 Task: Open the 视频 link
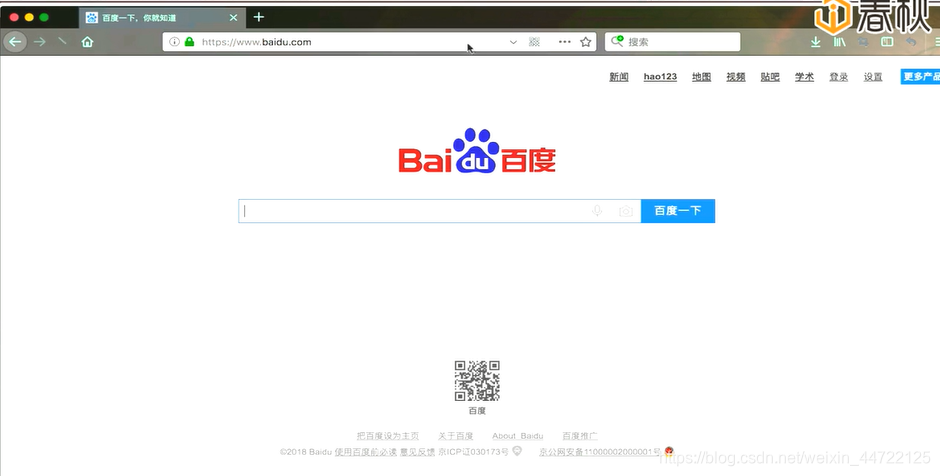(x=736, y=77)
